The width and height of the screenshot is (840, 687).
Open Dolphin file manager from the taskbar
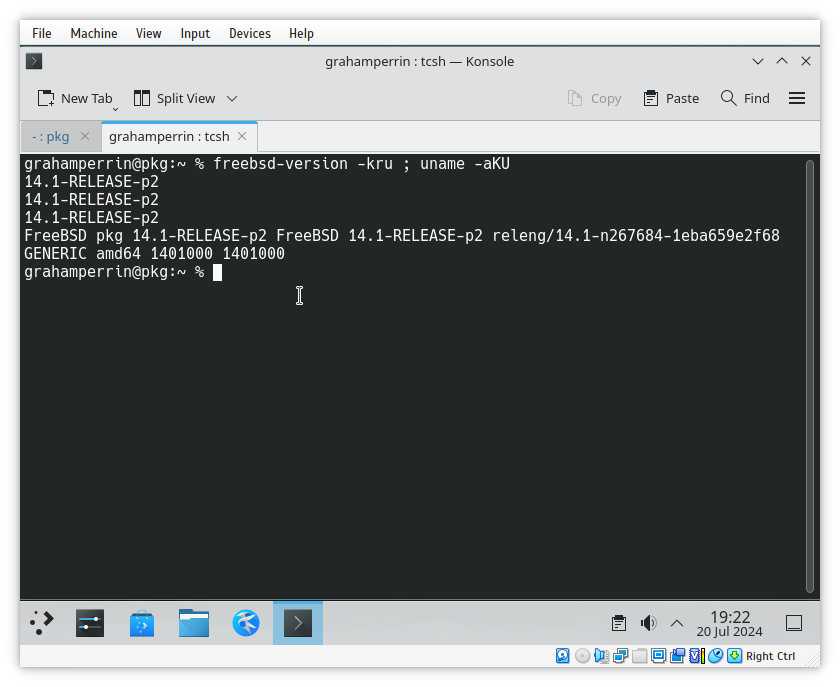tap(193, 622)
